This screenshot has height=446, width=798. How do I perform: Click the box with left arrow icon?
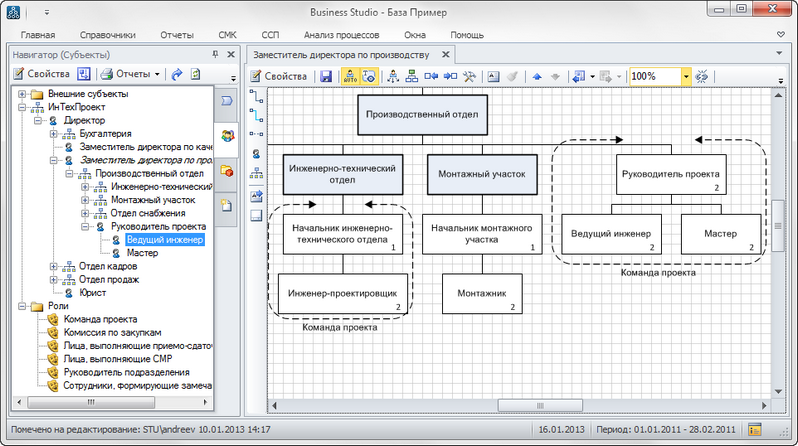pos(431,76)
